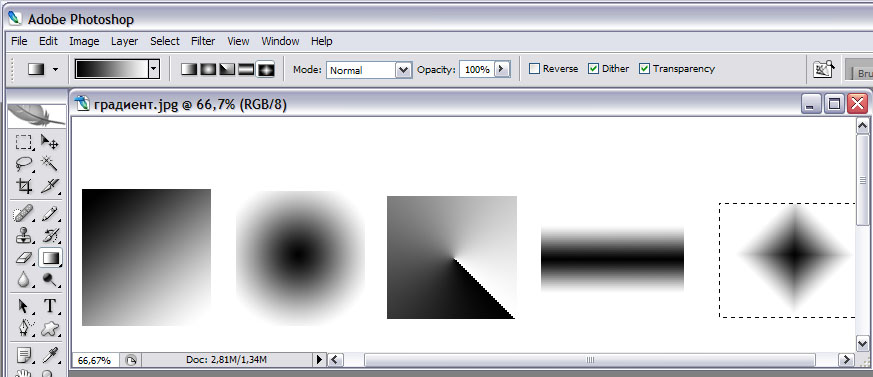Click the angle gradient sample in canvas
Viewport: 873px width, 377px height.
(x=452, y=257)
